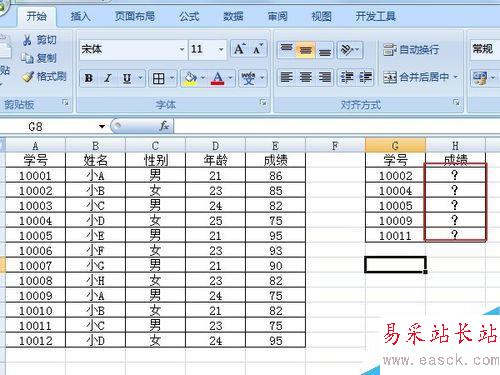
Task: Select cell containing 小F
Action: coord(95,250)
